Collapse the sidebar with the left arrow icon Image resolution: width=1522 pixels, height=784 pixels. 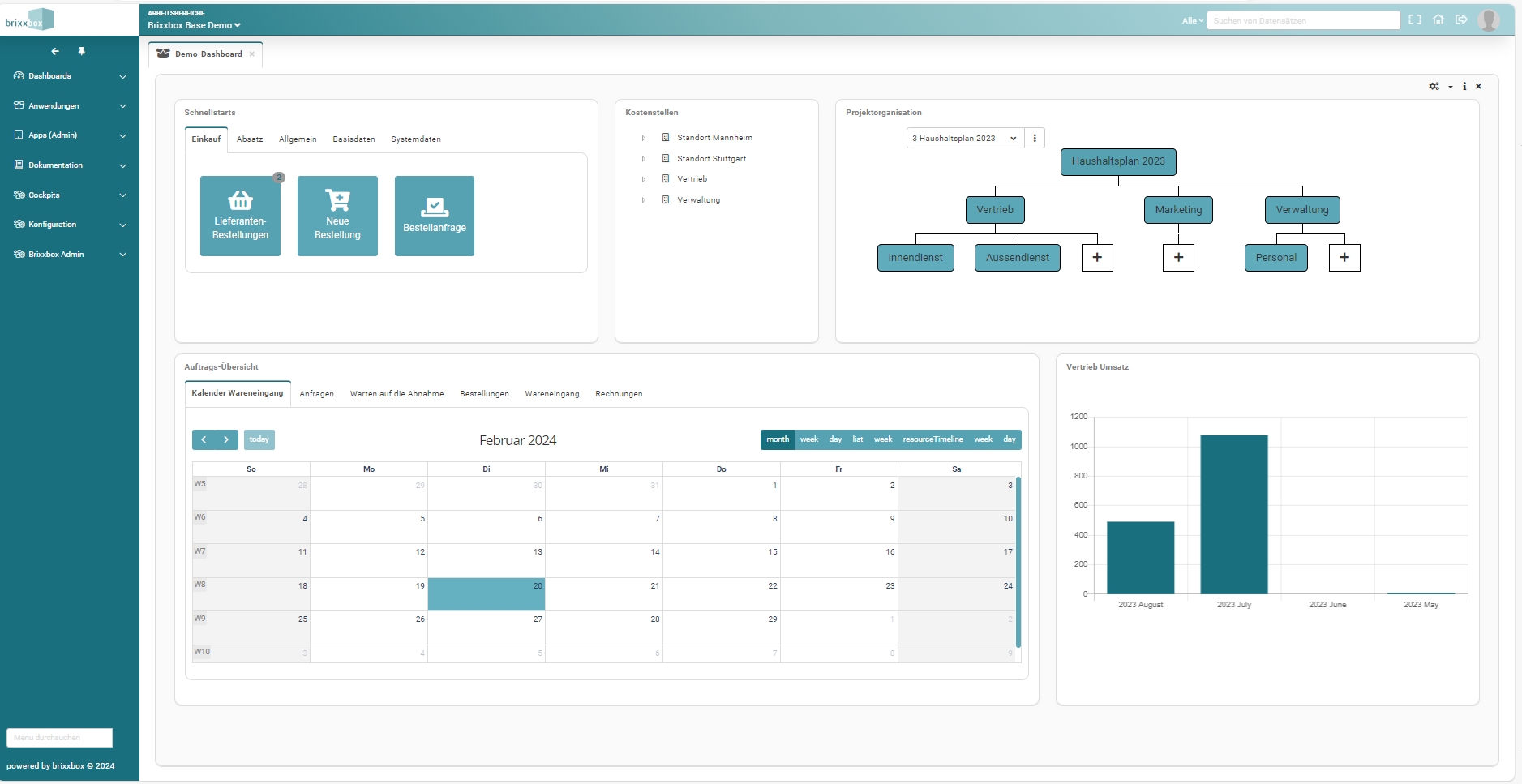55,51
